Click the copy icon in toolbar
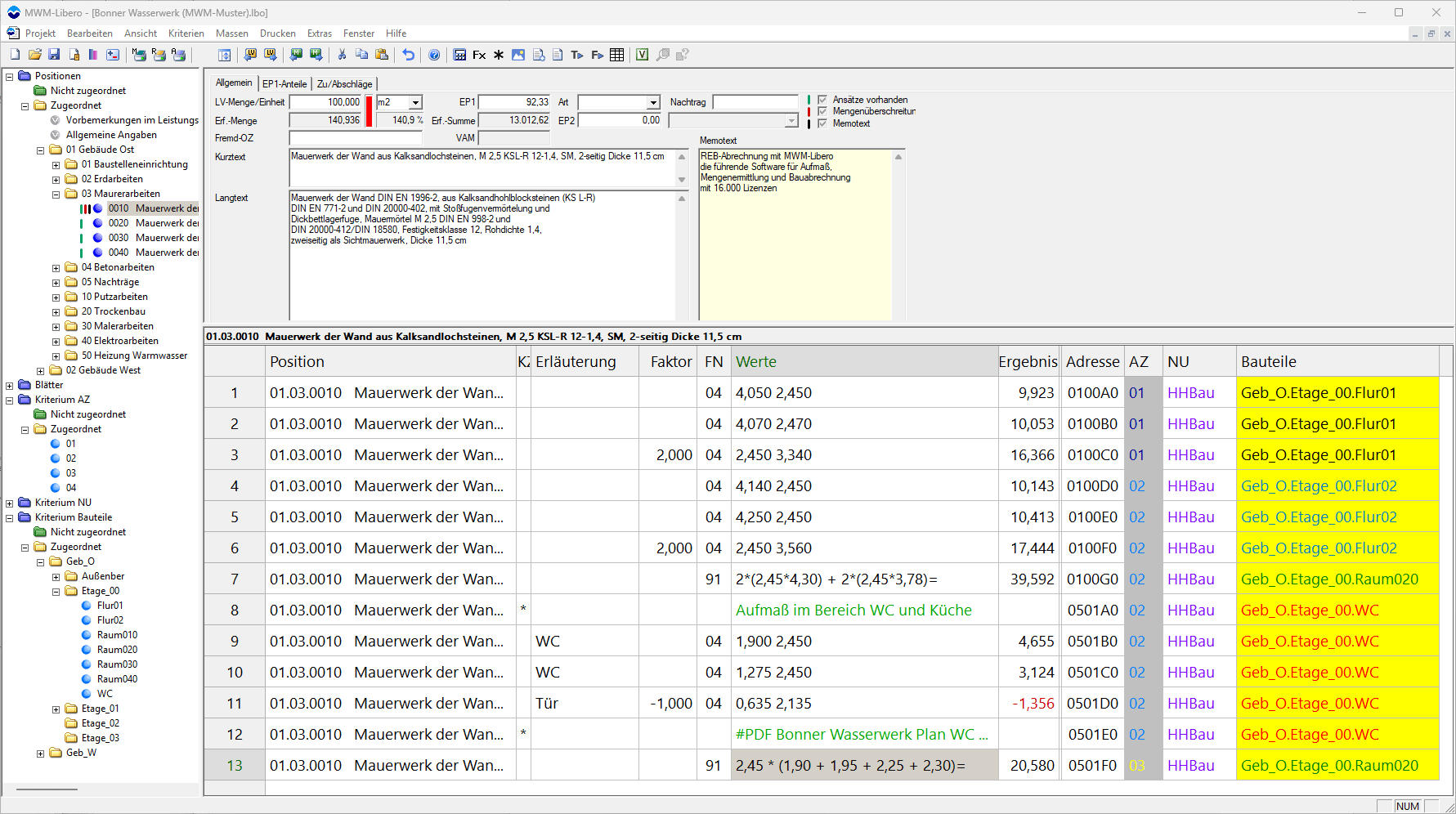Image resolution: width=1456 pixels, height=814 pixels. click(361, 55)
